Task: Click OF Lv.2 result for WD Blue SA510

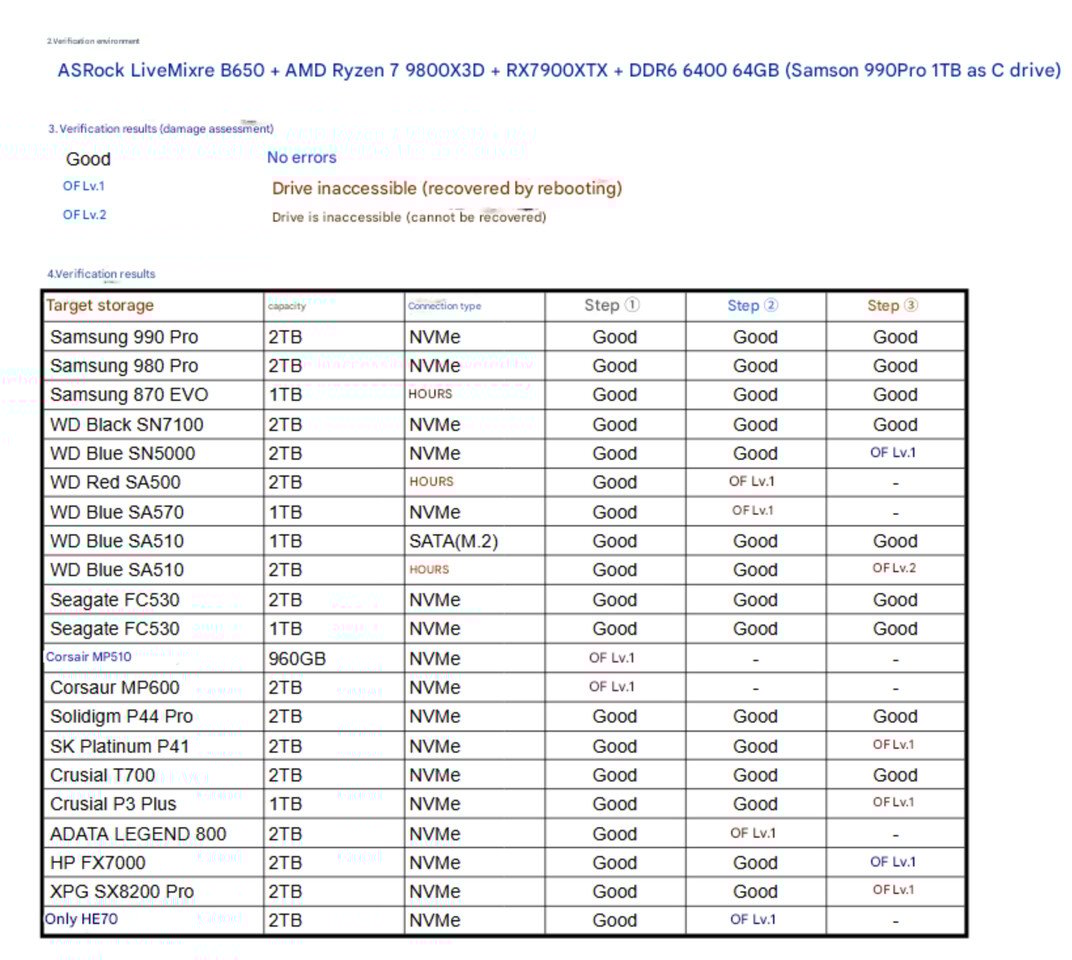Action: point(894,568)
